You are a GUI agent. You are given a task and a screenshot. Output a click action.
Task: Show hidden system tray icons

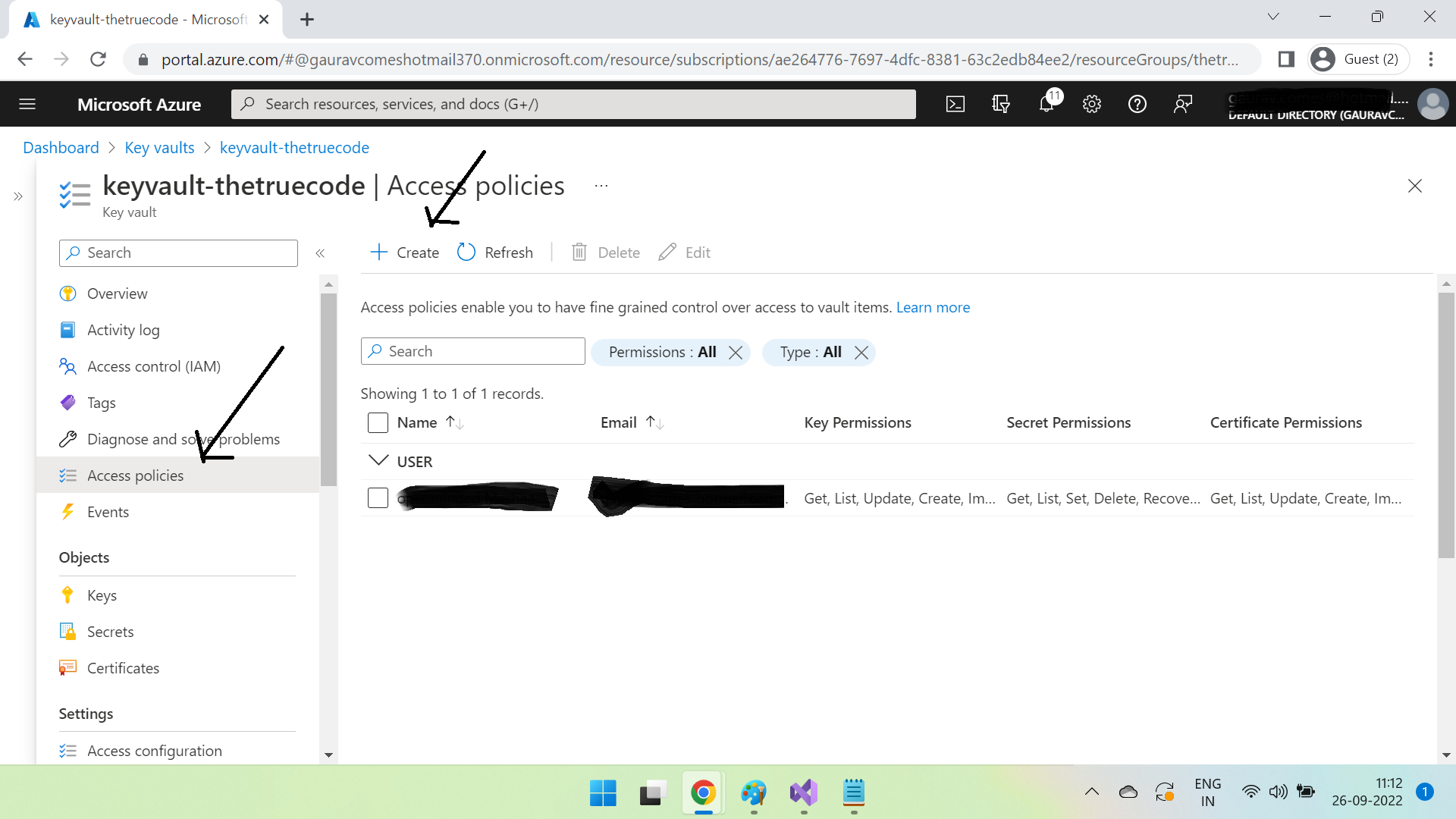1092,792
